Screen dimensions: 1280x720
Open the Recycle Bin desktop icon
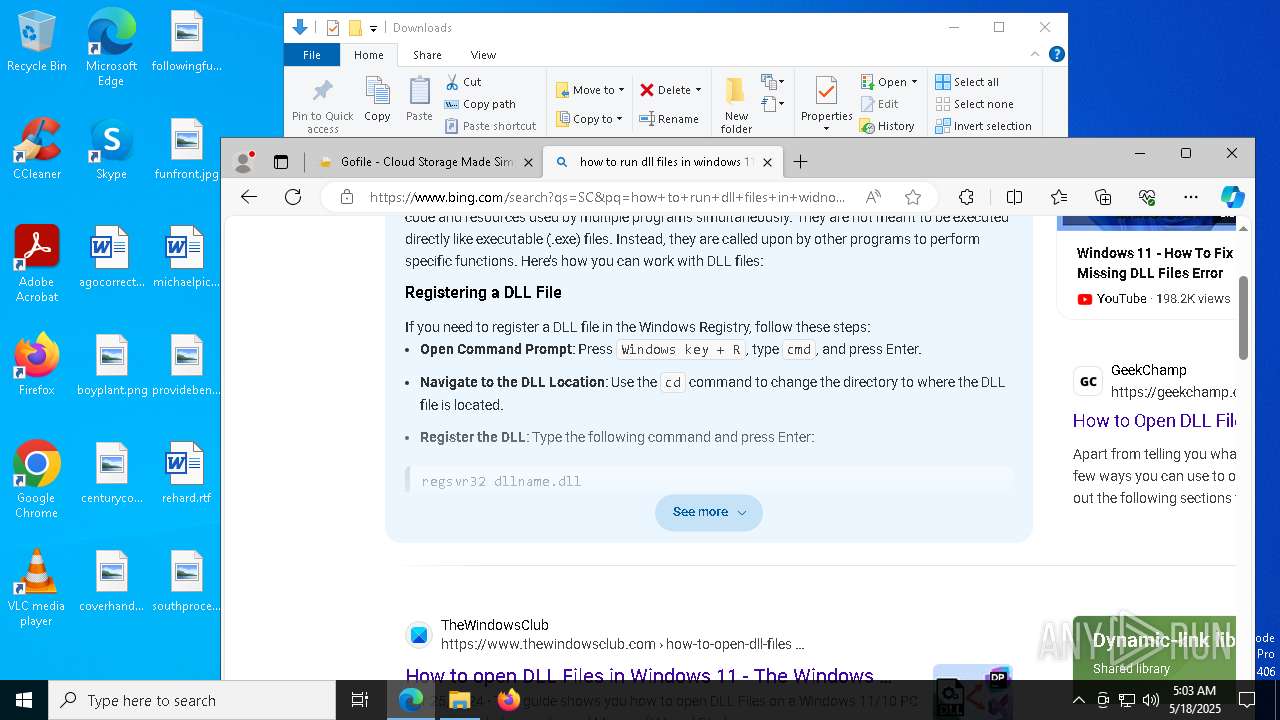pos(36,42)
